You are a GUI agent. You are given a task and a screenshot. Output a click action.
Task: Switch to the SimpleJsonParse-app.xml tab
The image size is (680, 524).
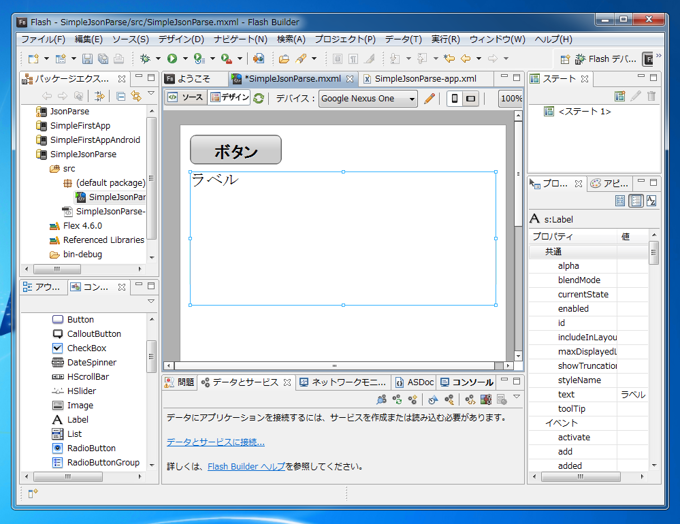[x=425, y=79]
